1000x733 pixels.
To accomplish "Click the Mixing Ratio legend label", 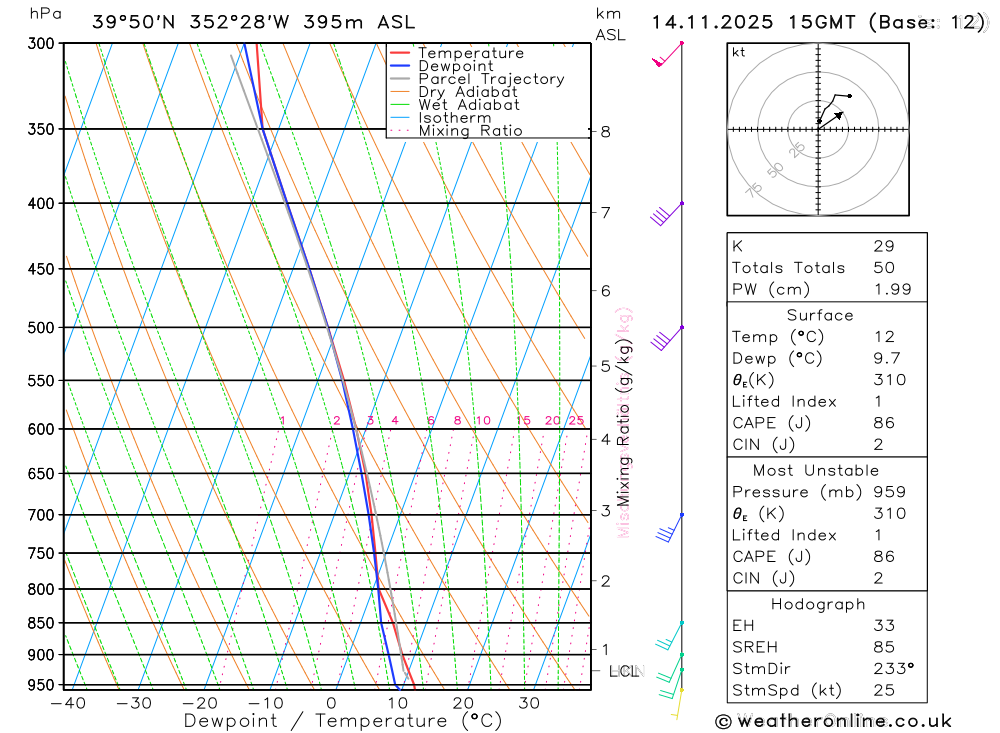I will point(471,131).
